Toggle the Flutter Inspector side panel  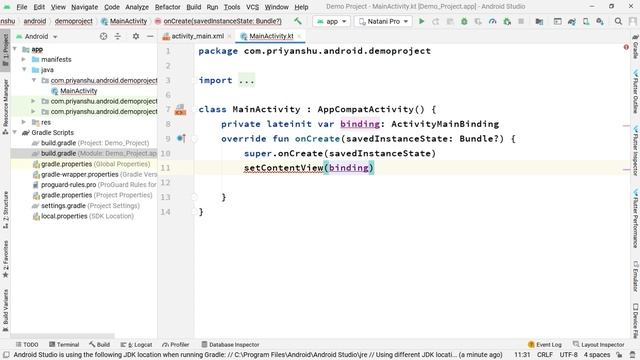point(635,151)
